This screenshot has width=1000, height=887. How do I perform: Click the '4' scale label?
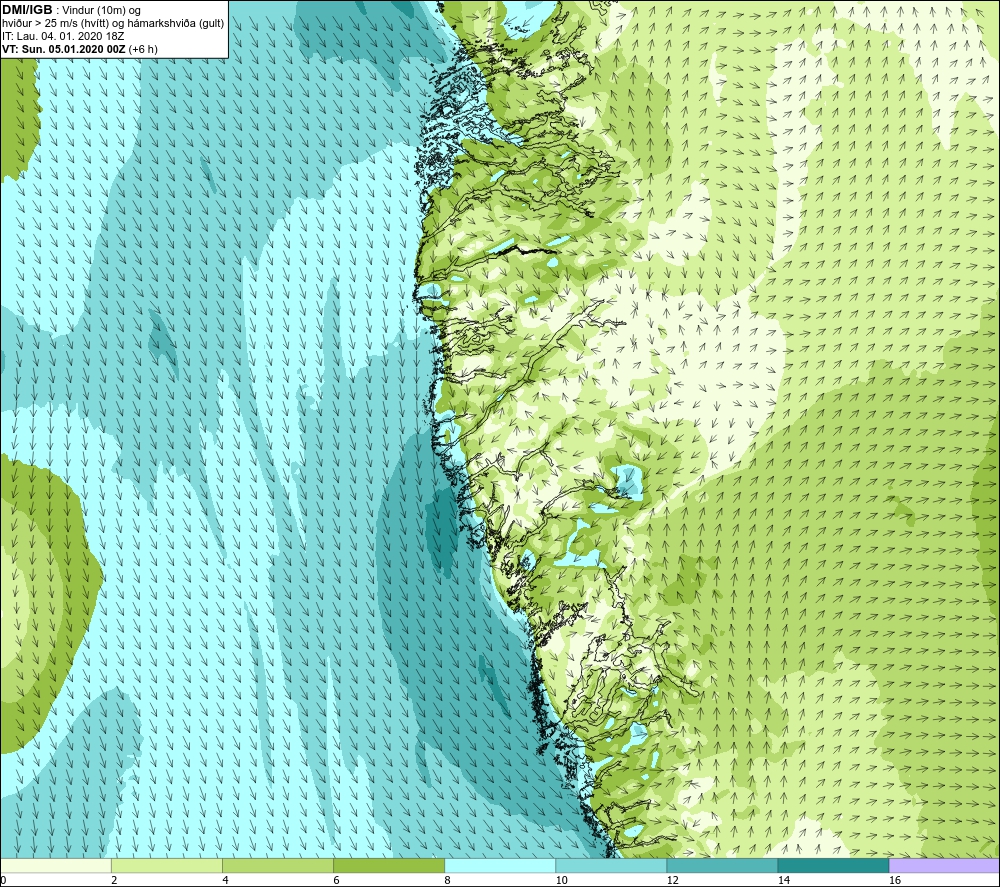225,880
